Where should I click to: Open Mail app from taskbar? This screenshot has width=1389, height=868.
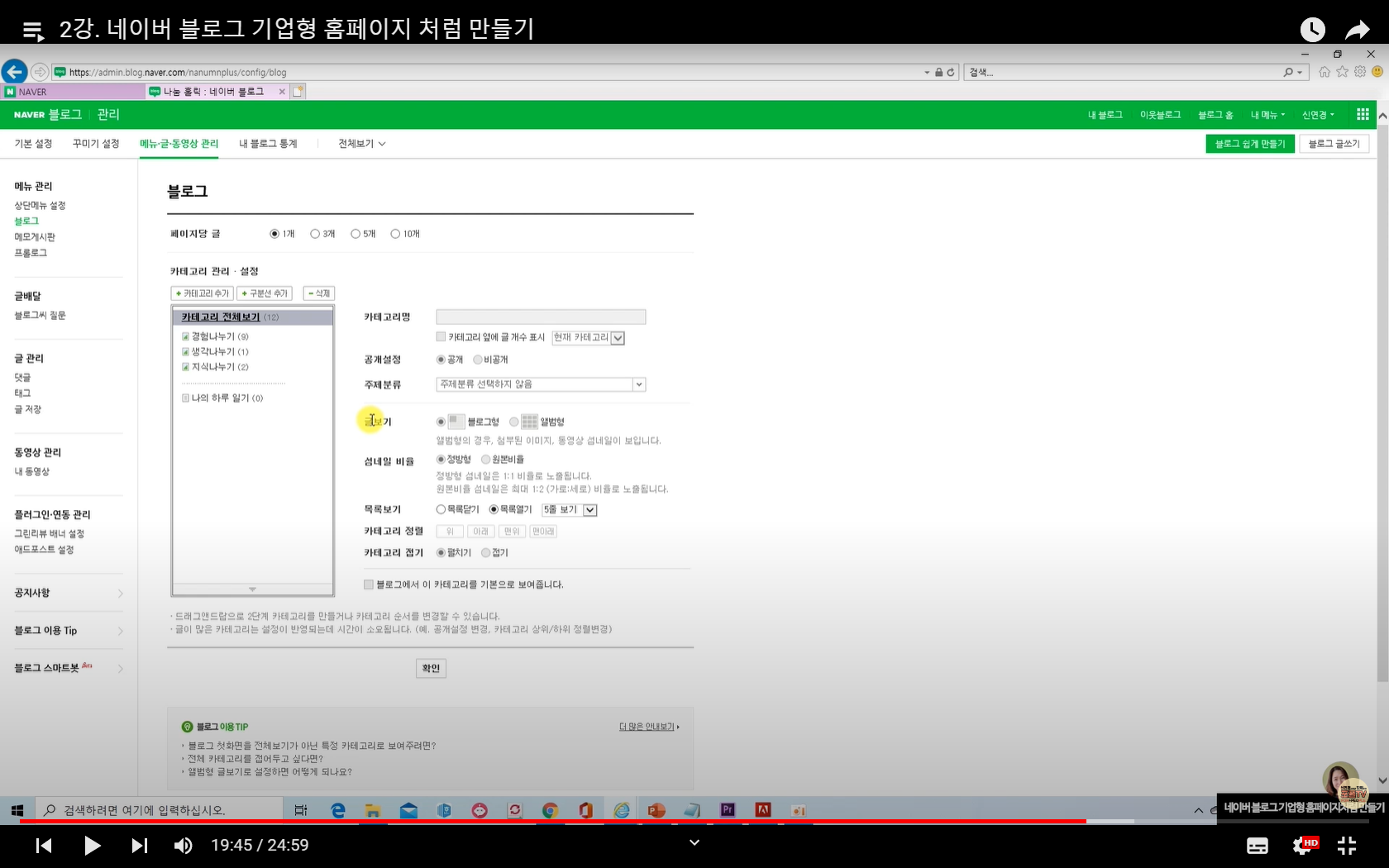tap(408, 810)
